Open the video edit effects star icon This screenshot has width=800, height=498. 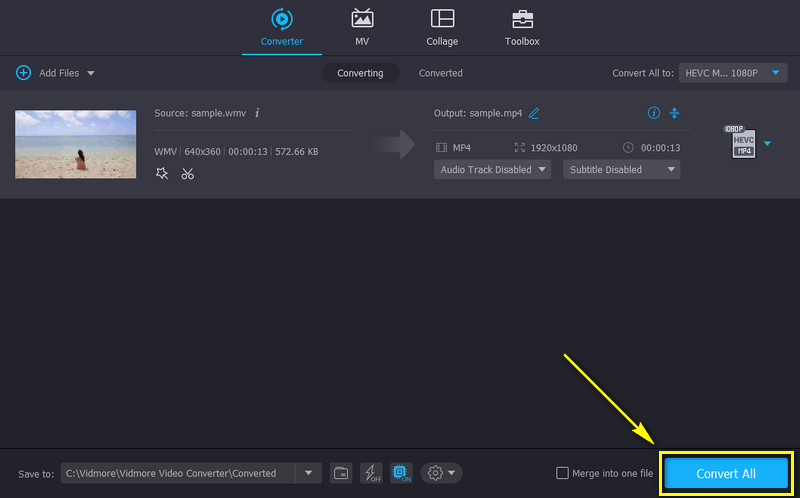point(162,173)
